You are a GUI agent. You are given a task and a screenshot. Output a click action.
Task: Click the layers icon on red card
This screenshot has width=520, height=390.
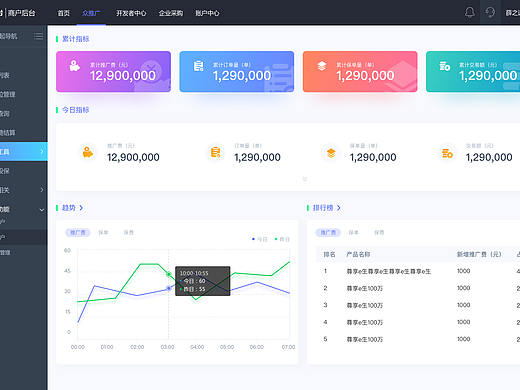click(x=322, y=66)
